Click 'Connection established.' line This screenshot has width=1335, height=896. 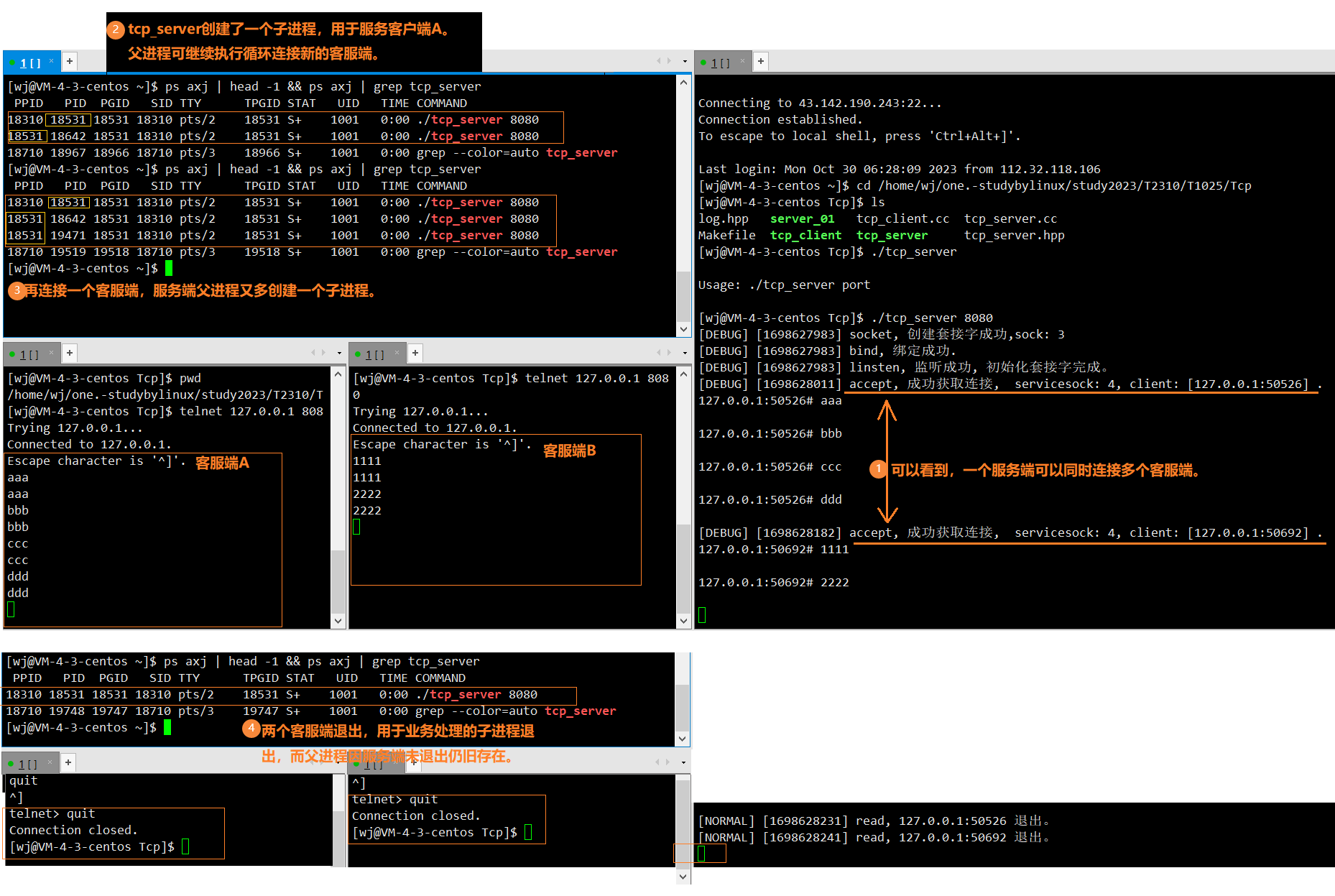pyautogui.click(x=780, y=119)
